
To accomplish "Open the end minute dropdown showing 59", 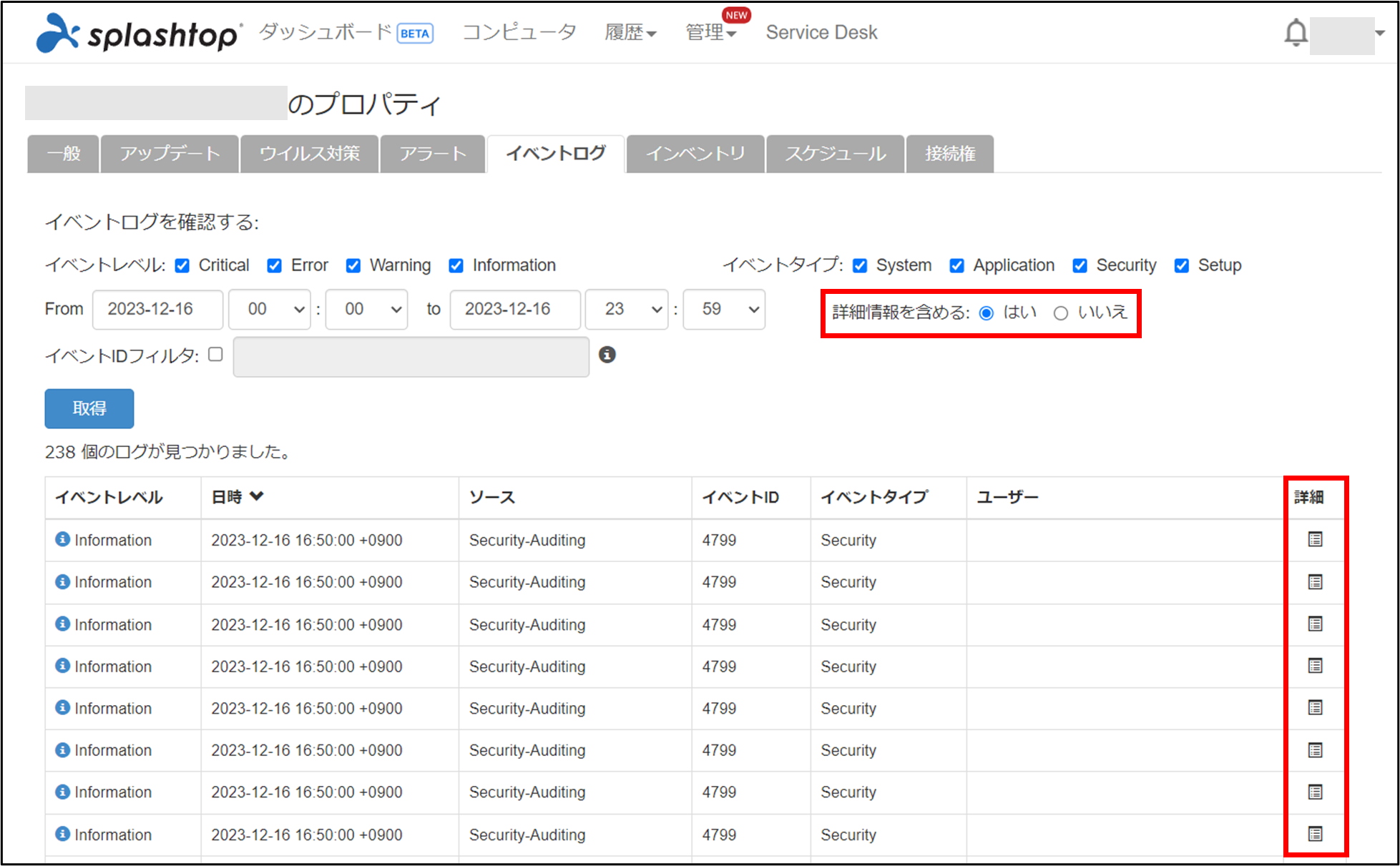I will (x=724, y=309).
